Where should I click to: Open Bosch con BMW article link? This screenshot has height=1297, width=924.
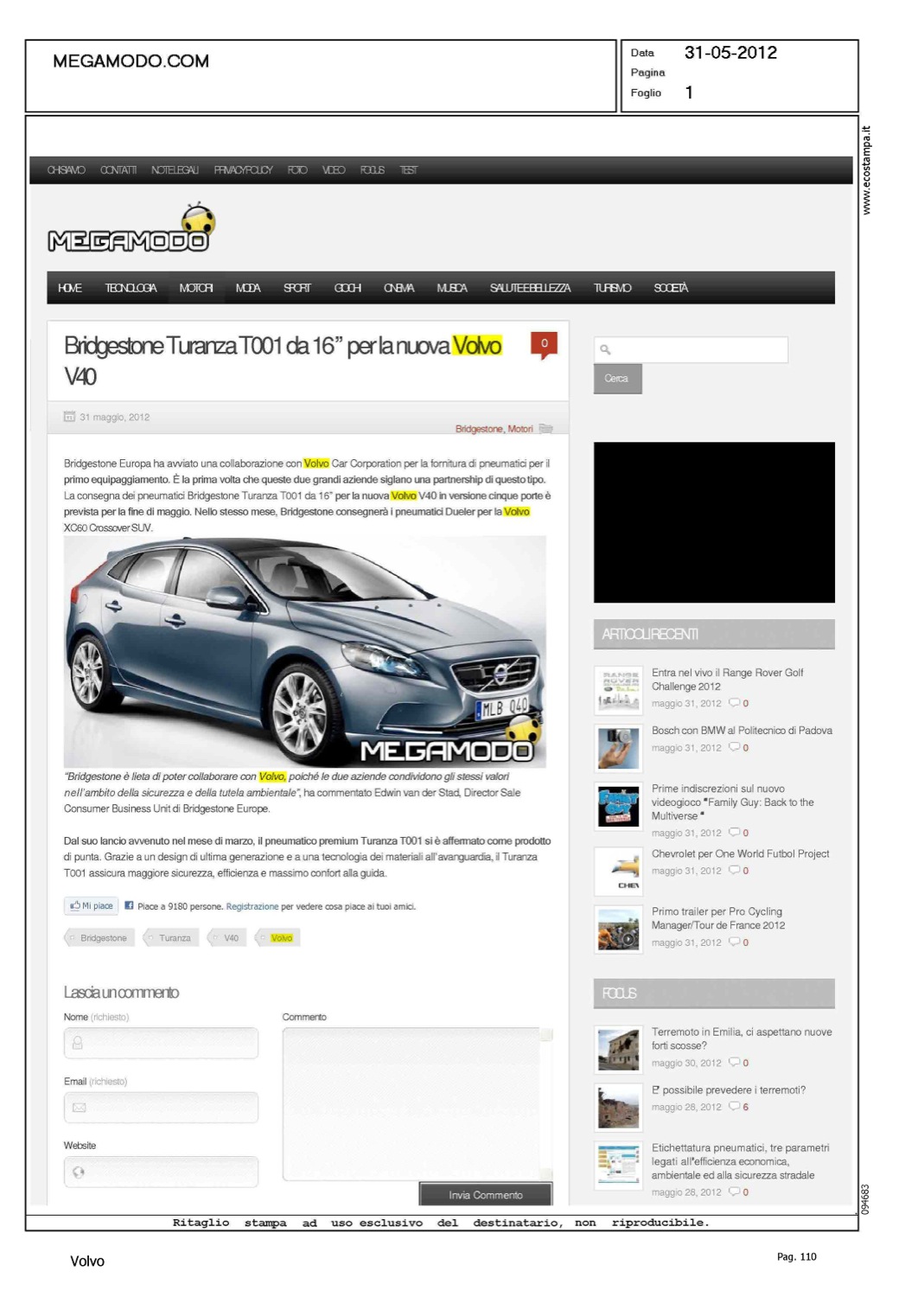[x=742, y=731]
